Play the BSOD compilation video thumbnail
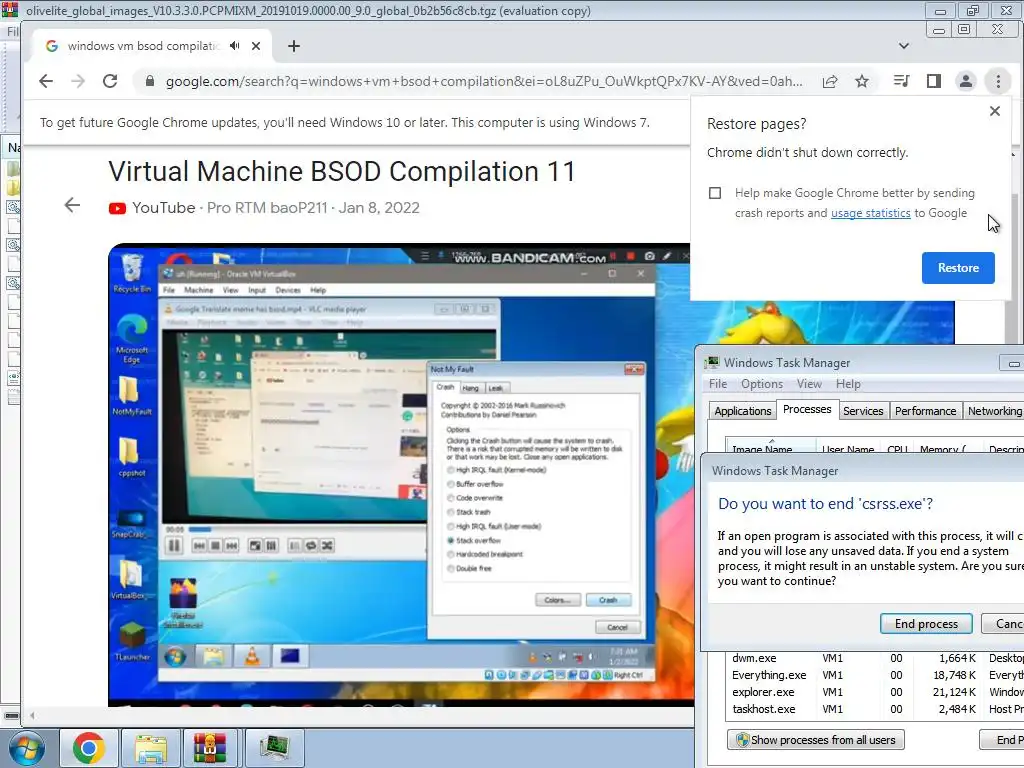This screenshot has width=1024, height=768. coord(399,475)
